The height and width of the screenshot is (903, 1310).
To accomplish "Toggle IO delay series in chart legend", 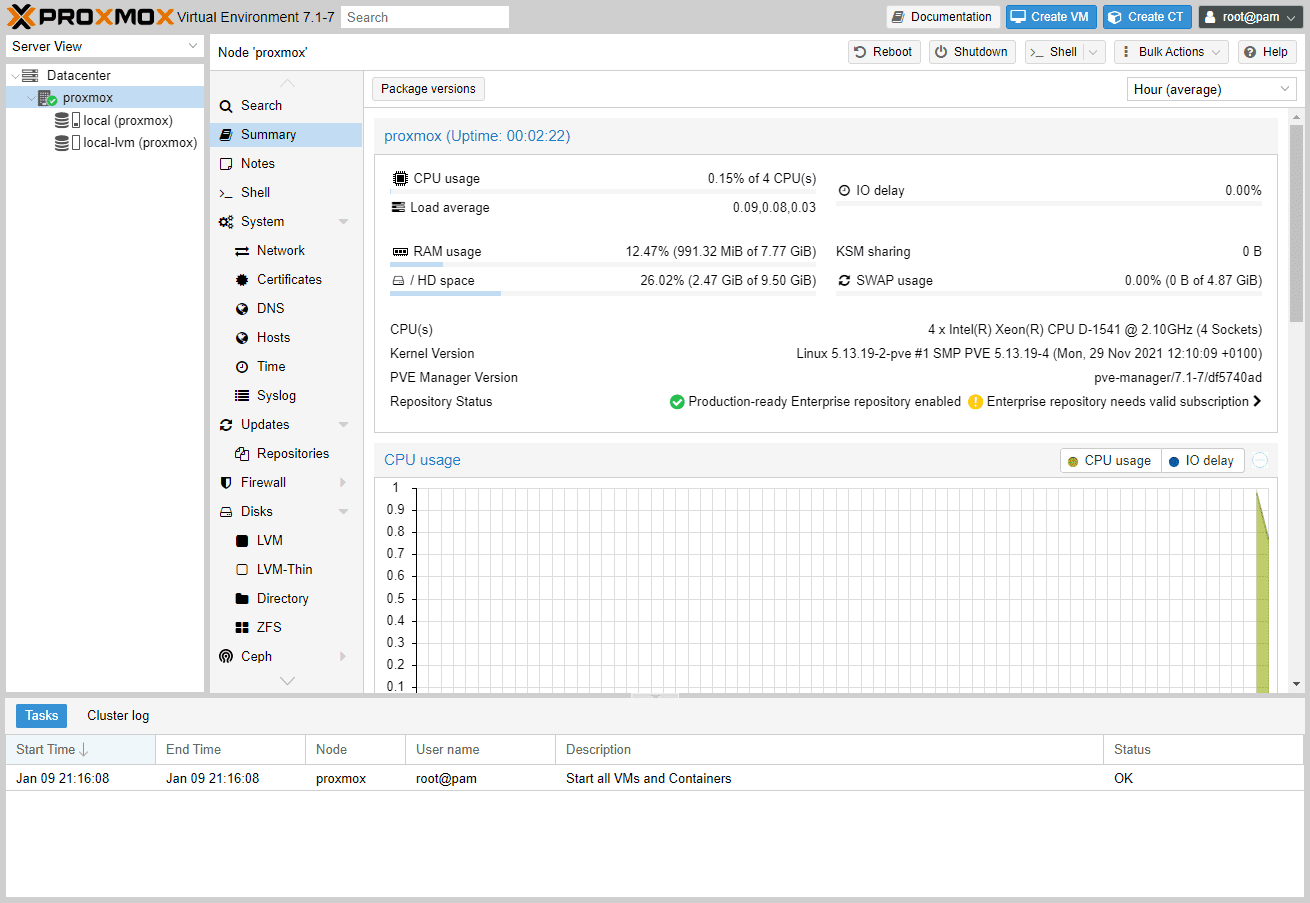I will [1203, 461].
